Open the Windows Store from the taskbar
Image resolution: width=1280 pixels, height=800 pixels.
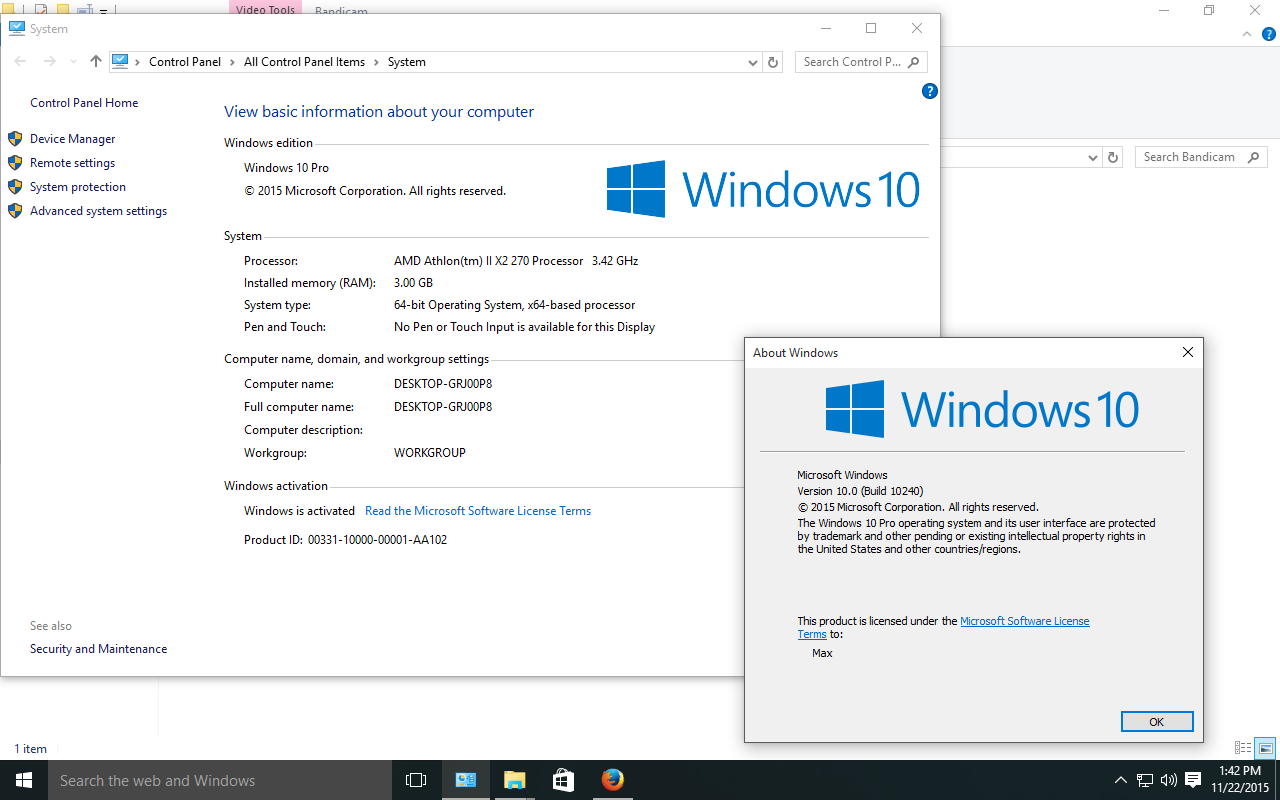tap(563, 780)
